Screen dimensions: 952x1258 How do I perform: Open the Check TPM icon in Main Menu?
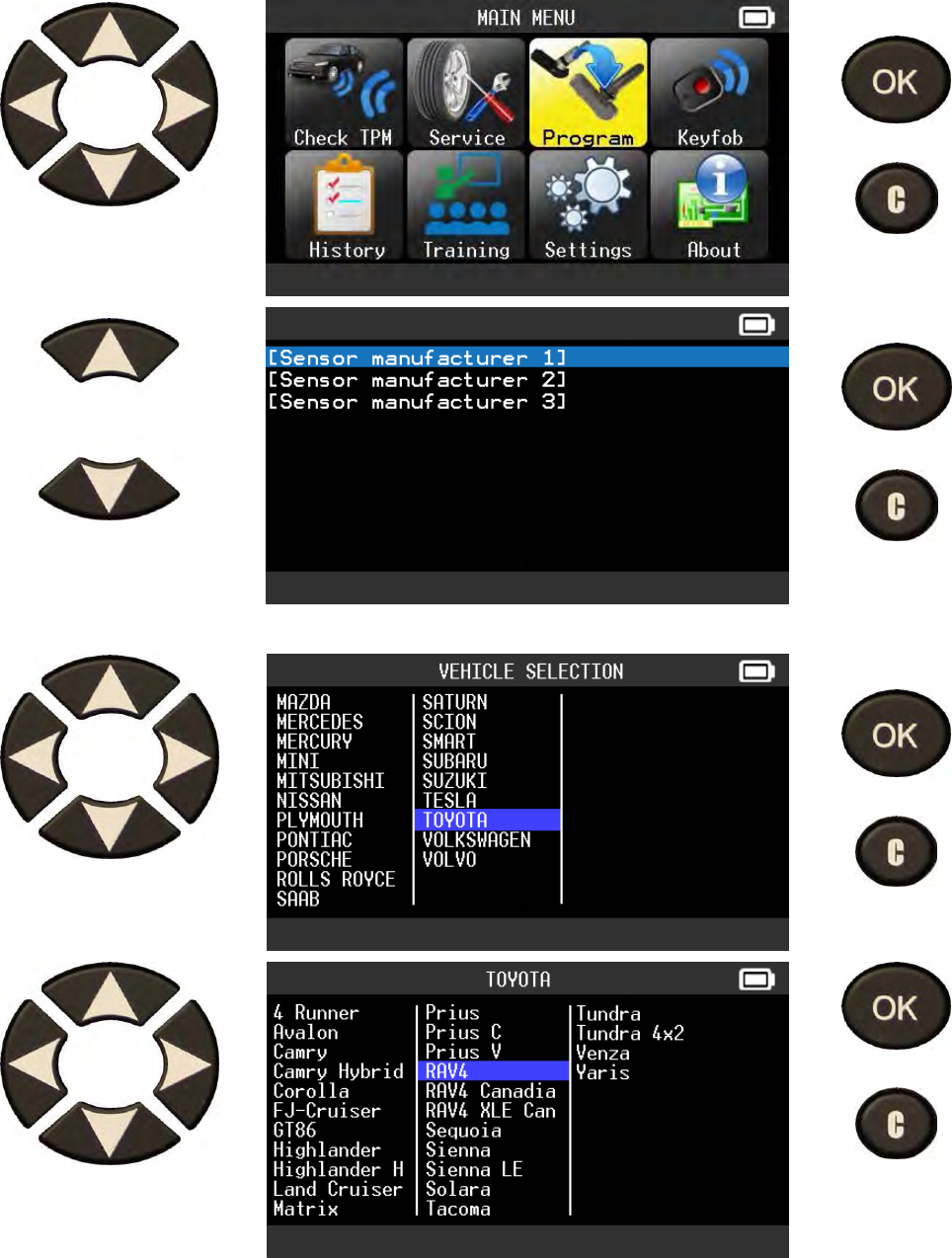tap(344, 94)
